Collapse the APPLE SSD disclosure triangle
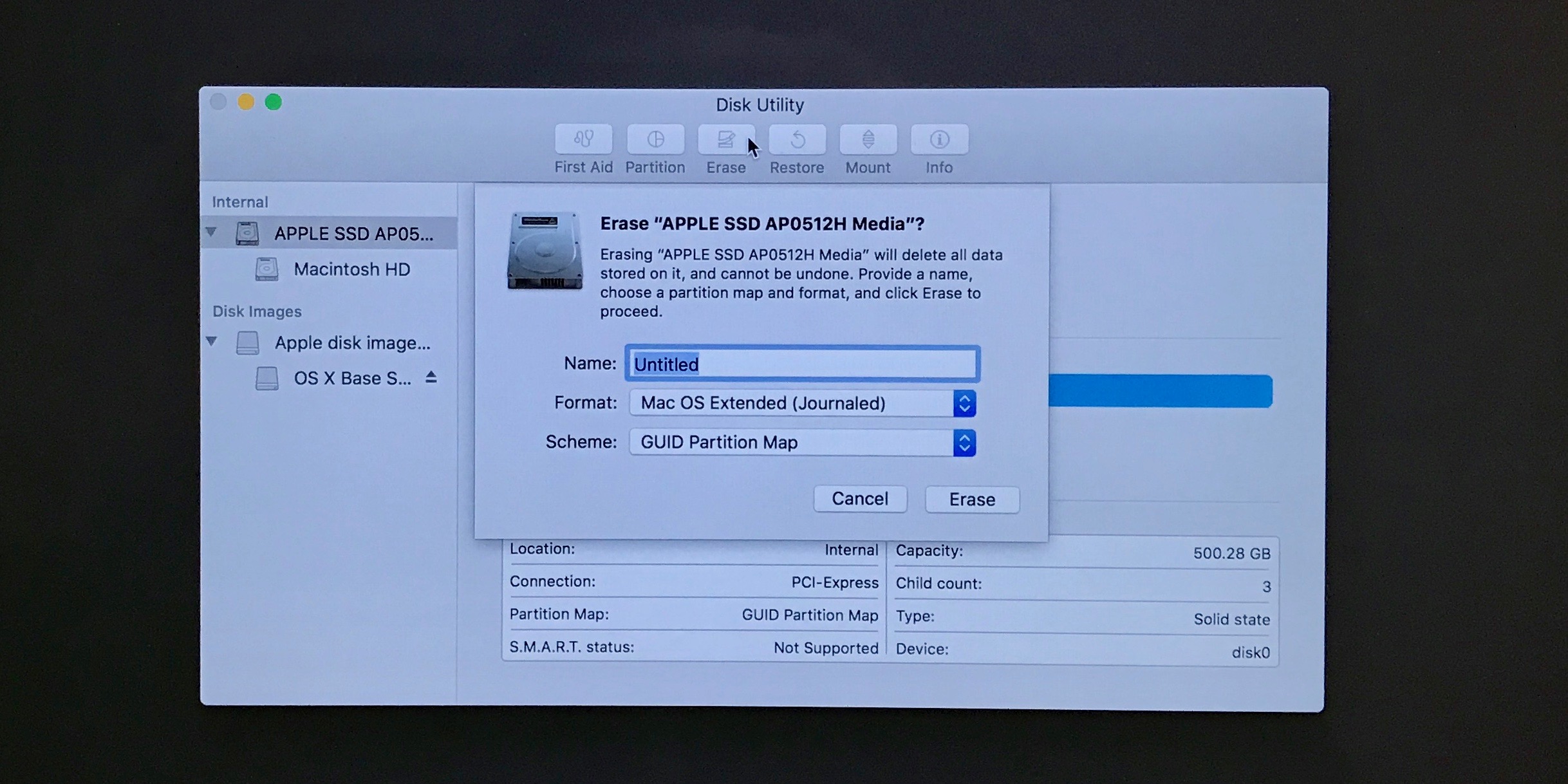Viewport: 1568px width, 784px height. 212,232
